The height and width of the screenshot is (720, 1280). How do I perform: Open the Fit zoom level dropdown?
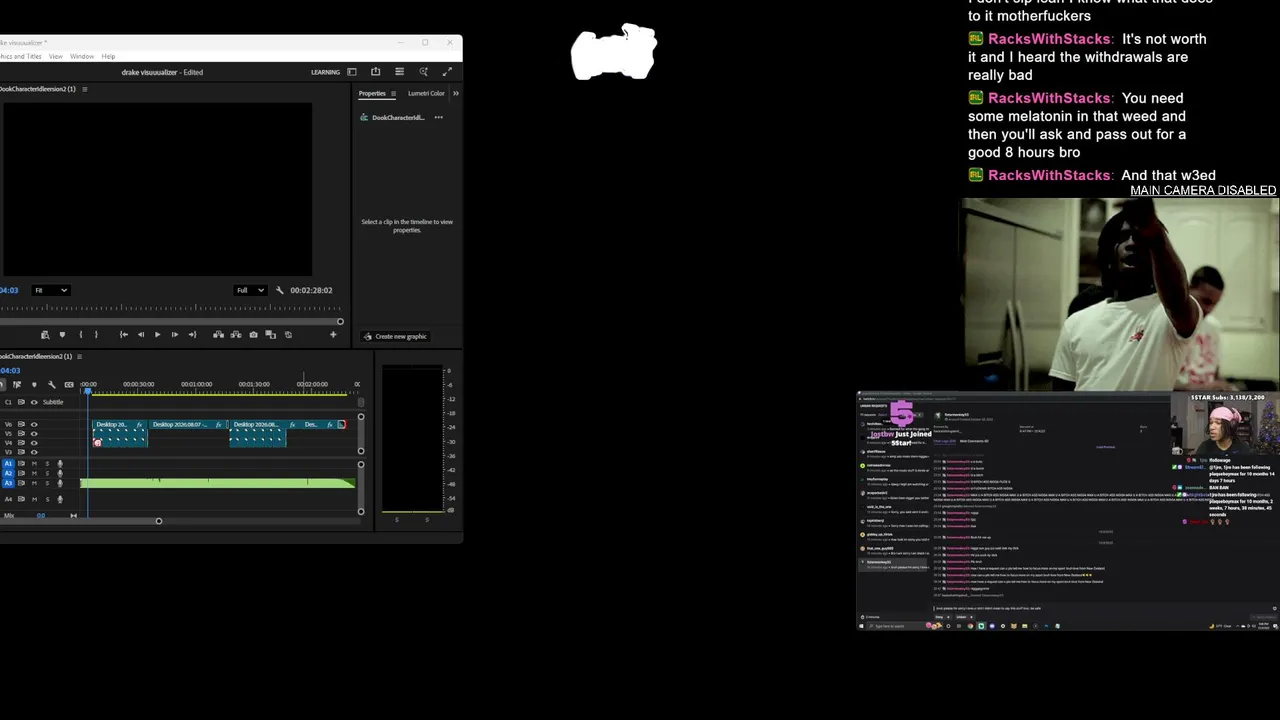tap(50, 290)
